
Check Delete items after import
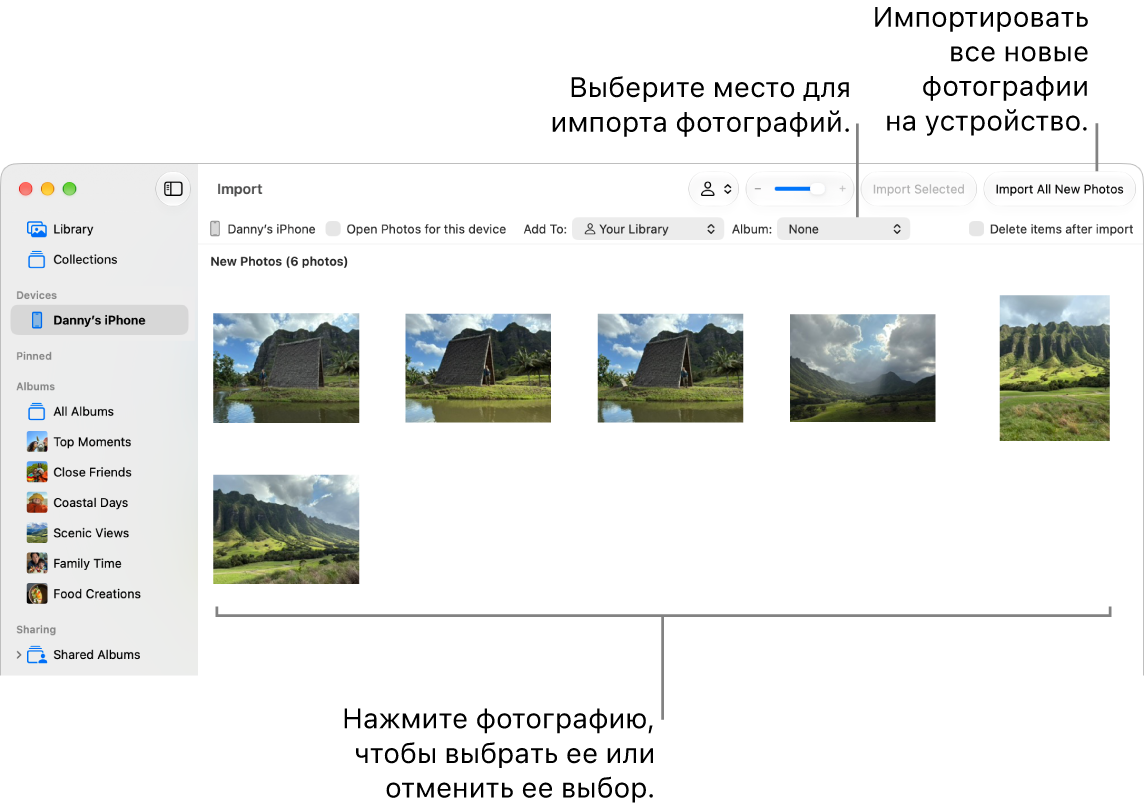[976, 229]
